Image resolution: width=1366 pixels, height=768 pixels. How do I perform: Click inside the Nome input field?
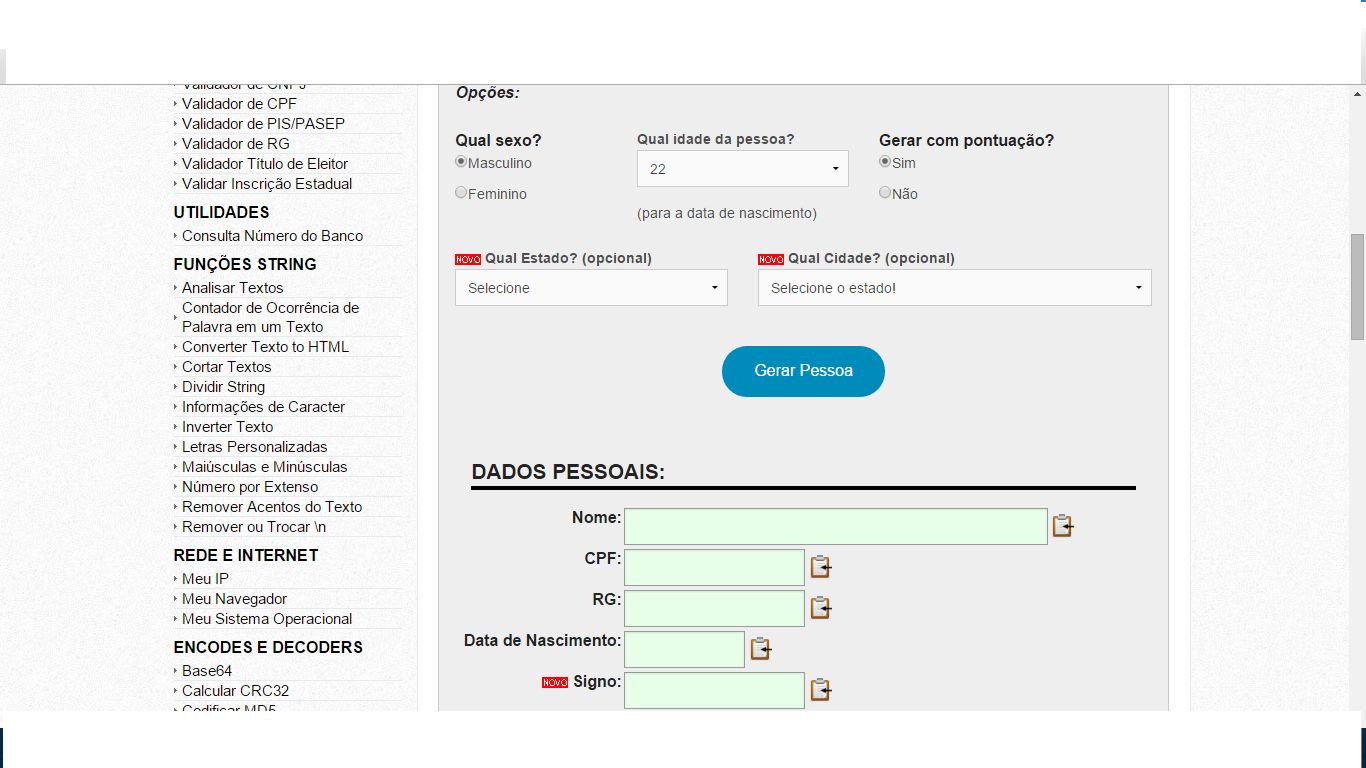[835, 526]
